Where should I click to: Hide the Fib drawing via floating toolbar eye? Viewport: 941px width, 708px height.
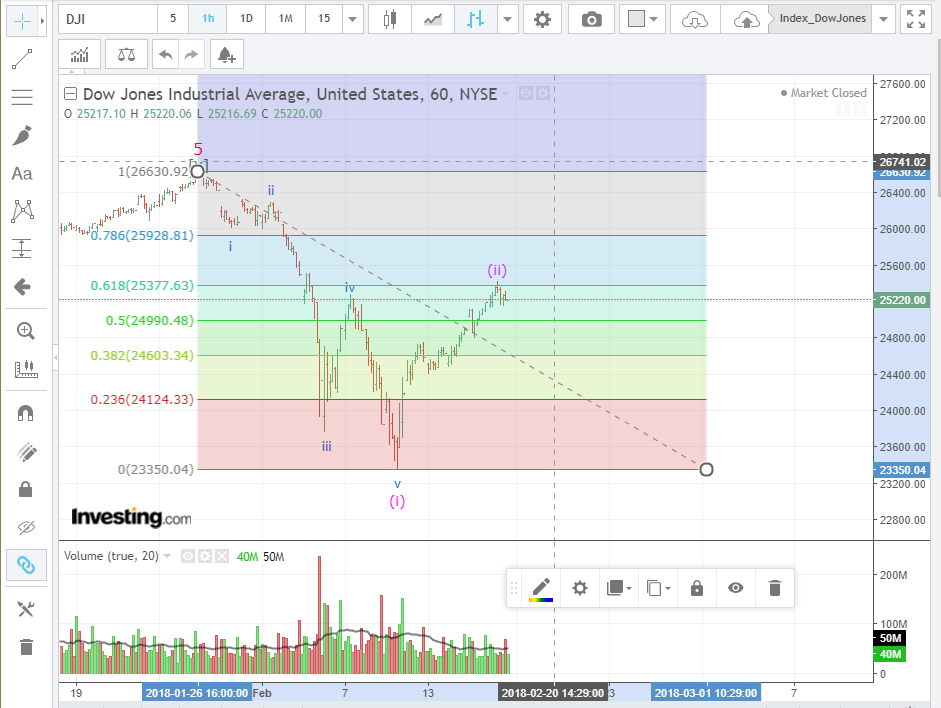(735, 588)
